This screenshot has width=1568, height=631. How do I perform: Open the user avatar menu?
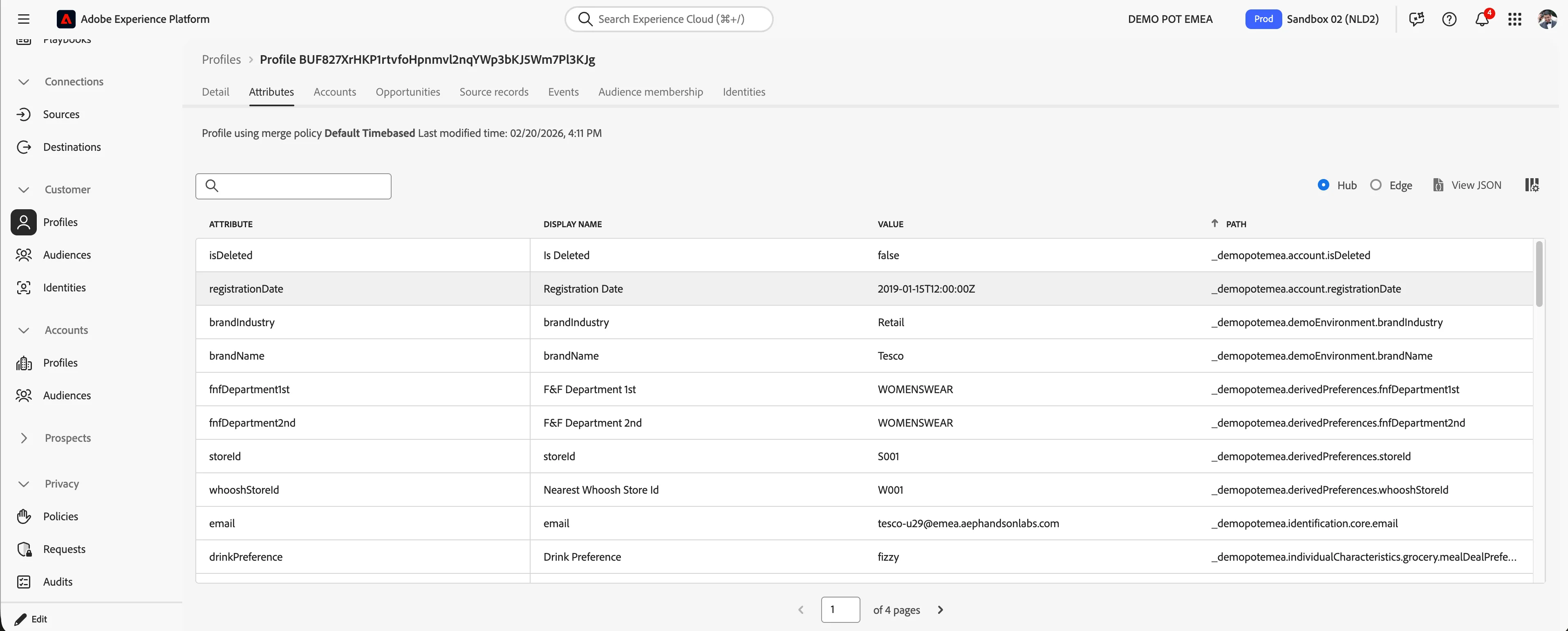[1547, 19]
